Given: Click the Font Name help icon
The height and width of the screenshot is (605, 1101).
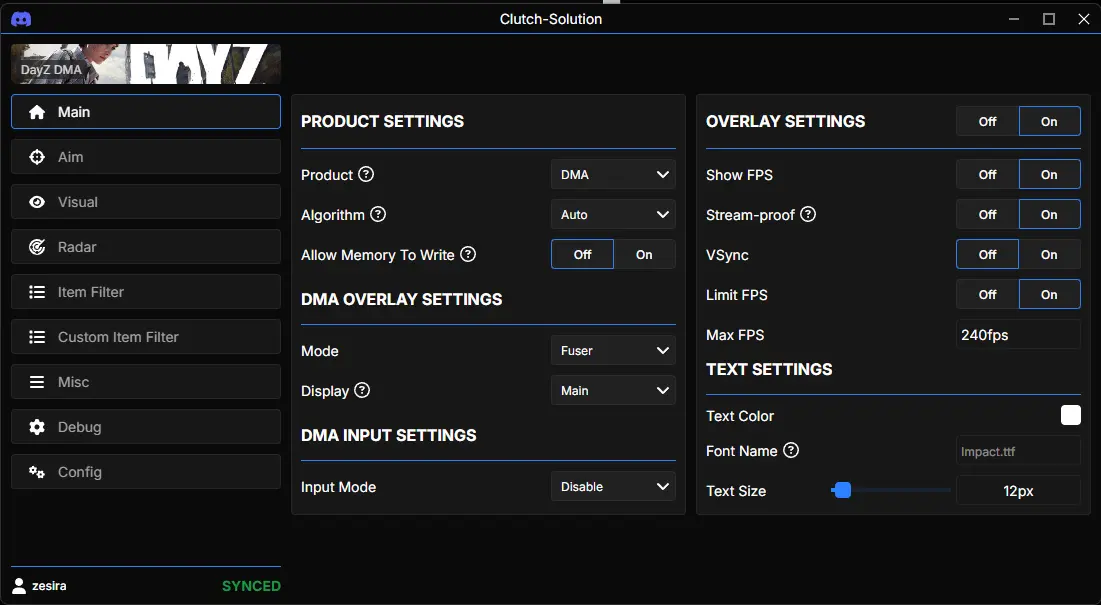Looking at the screenshot, I should click(791, 450).
